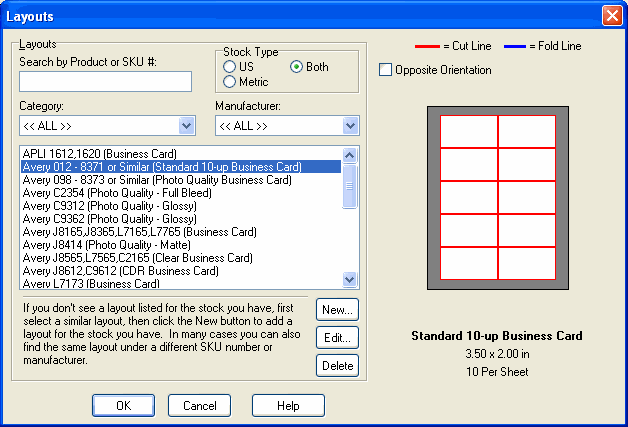Select Avery 012 - 8371 Standard 10-up layout

tap(181, 167)
